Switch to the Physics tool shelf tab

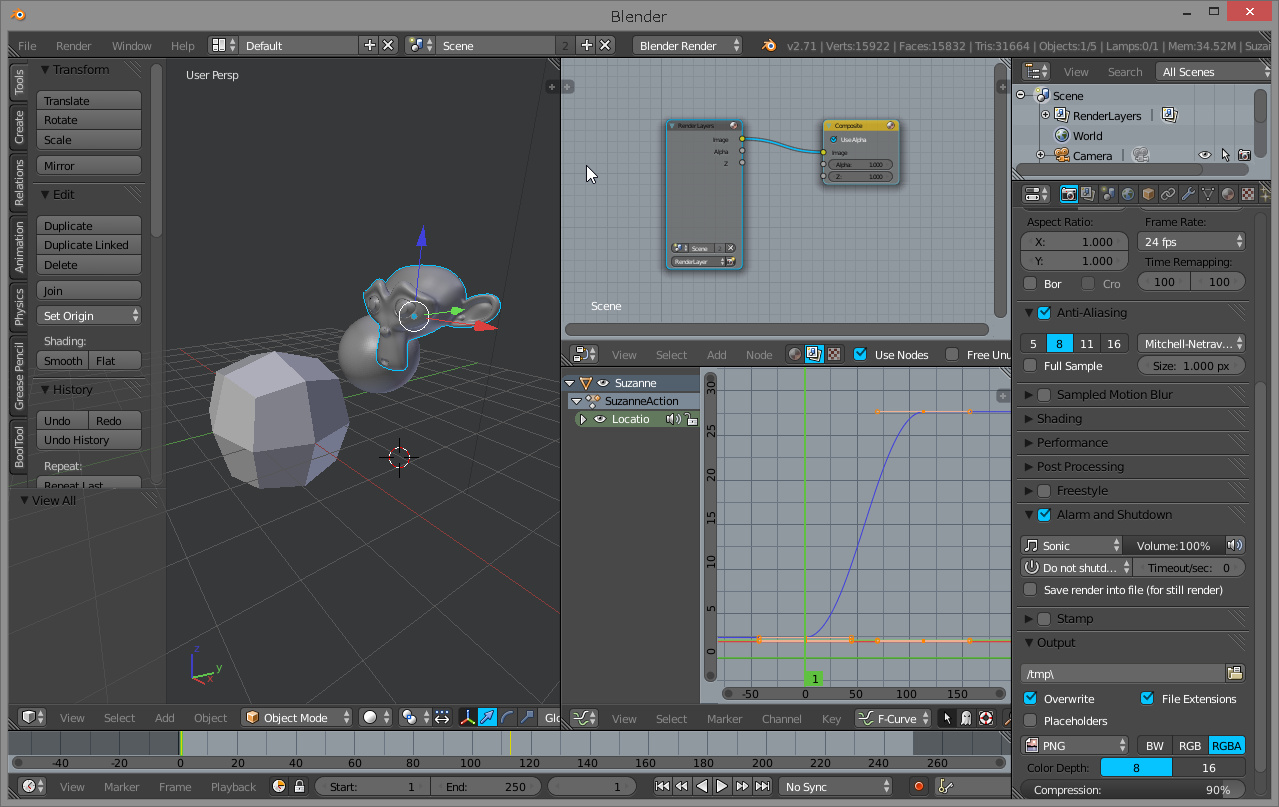pos(19,307)
